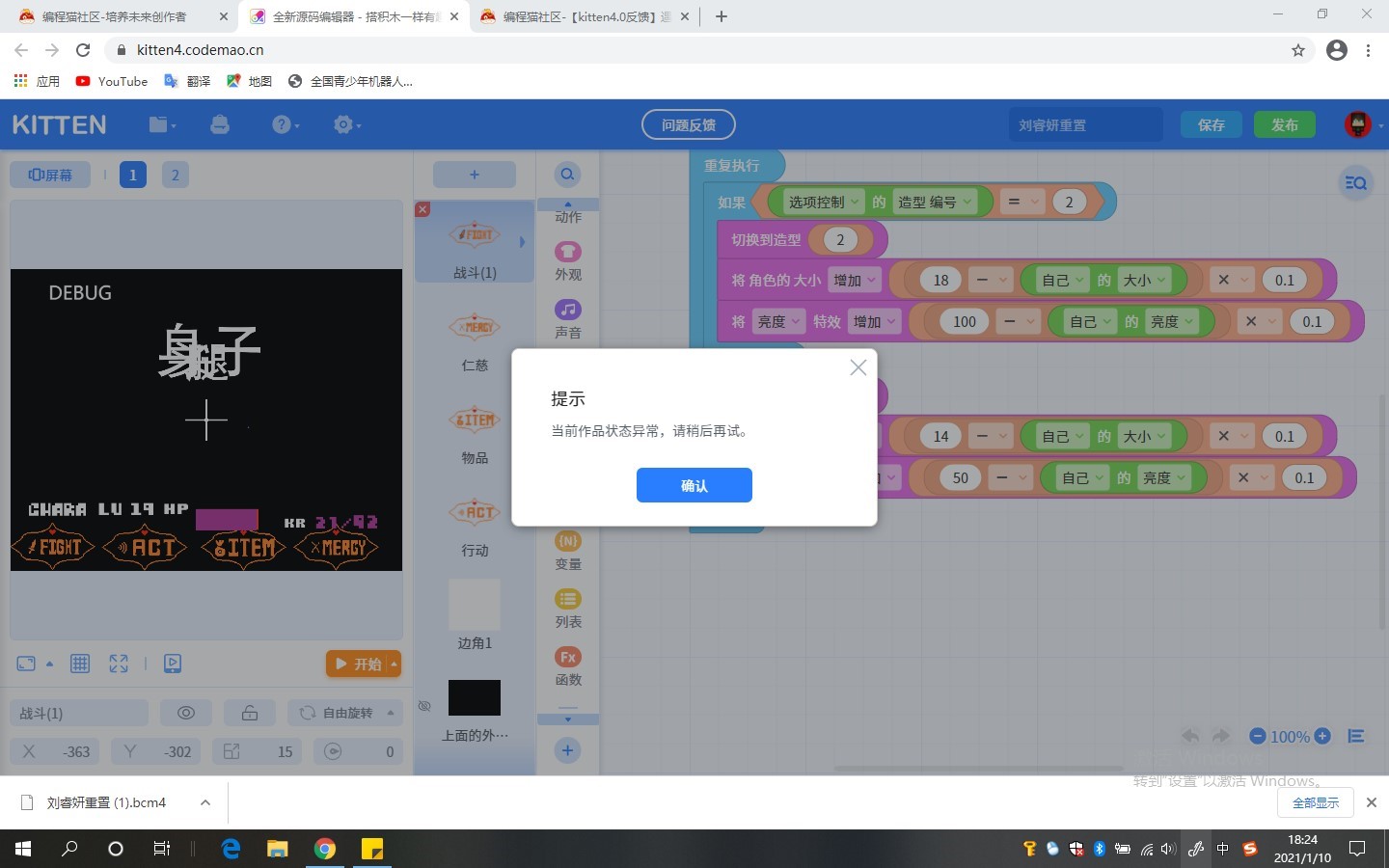Screen dimensions: 1389x868
Task: Delete the 战斗(1) sprite via red X
Action: pyautogui.click(x=422, y=209)
